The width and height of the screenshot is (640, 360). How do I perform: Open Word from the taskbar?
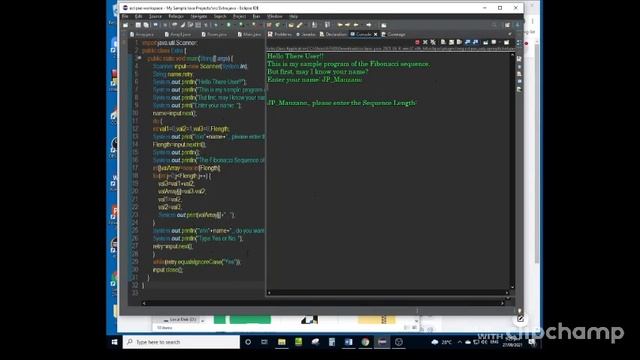349,342
